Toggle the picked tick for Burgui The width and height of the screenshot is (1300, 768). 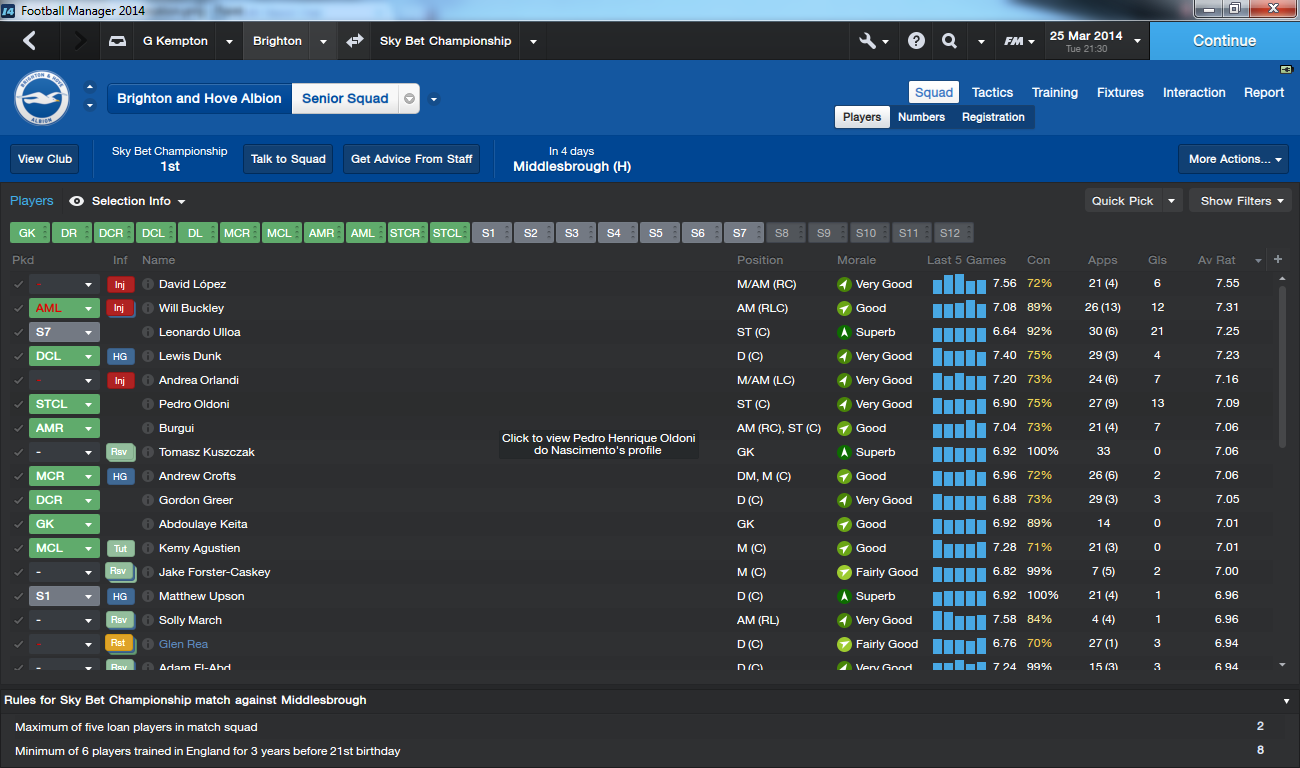point(17,428)
